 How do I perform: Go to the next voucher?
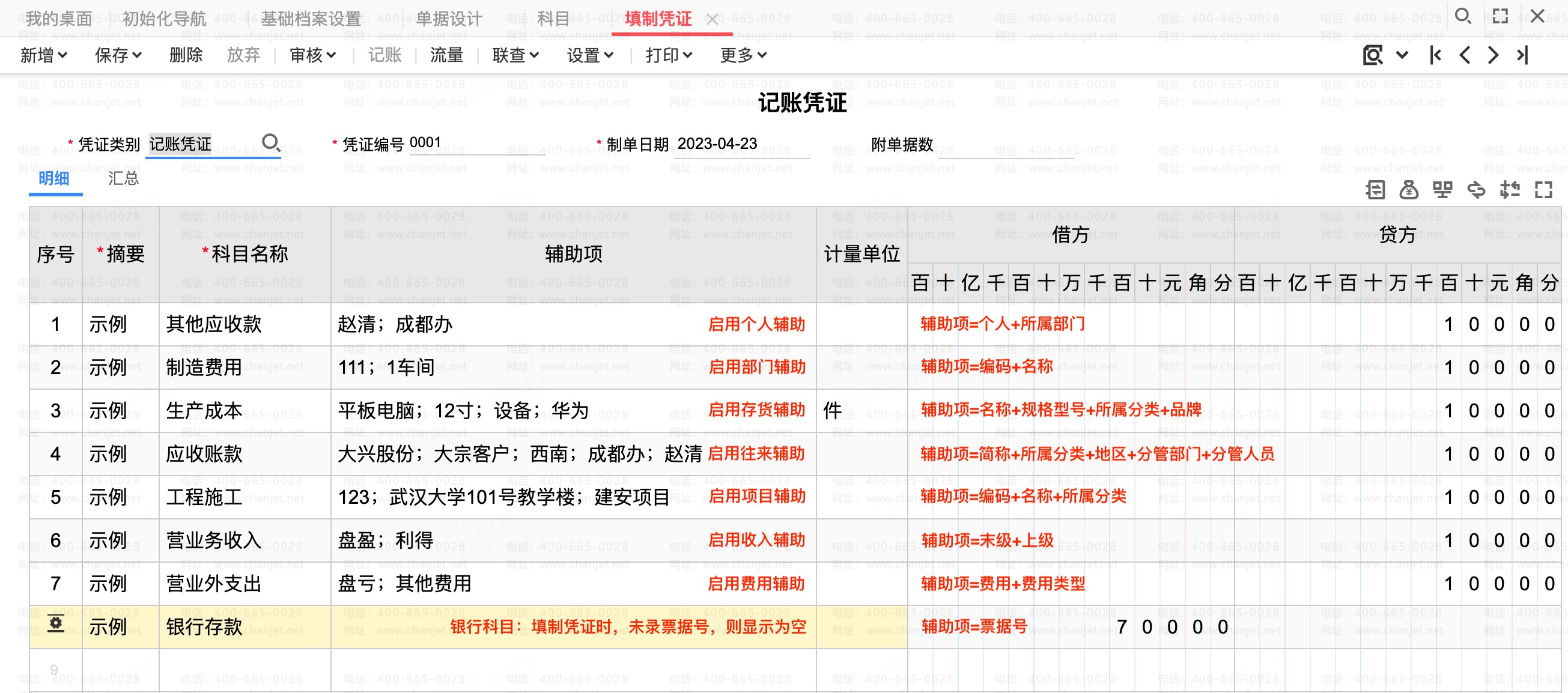(1493, 55)
